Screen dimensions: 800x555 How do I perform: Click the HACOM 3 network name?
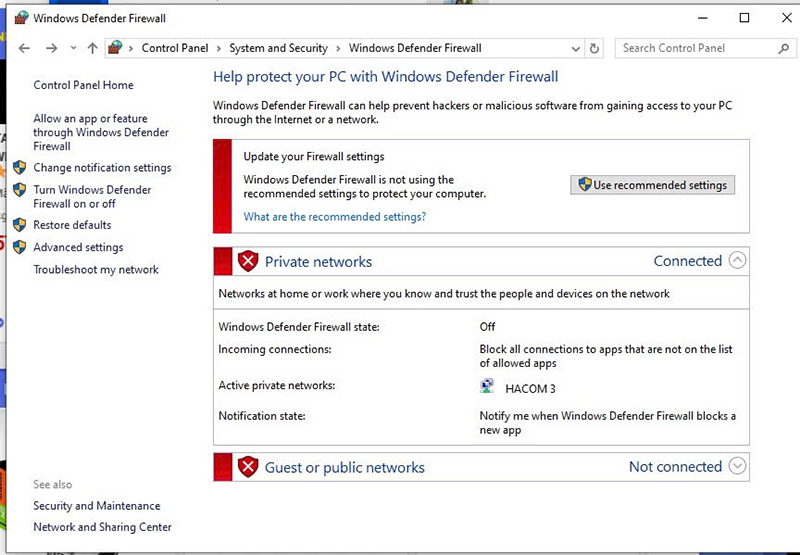coord(530,389)
